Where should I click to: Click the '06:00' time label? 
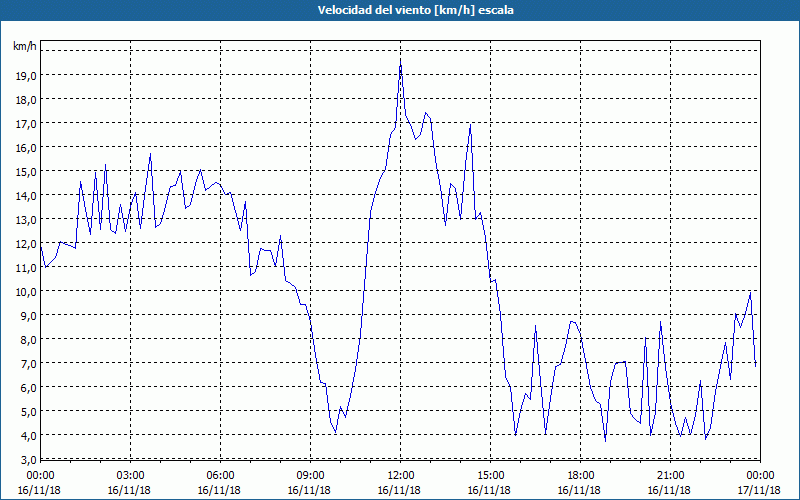(x=220, y=476)
